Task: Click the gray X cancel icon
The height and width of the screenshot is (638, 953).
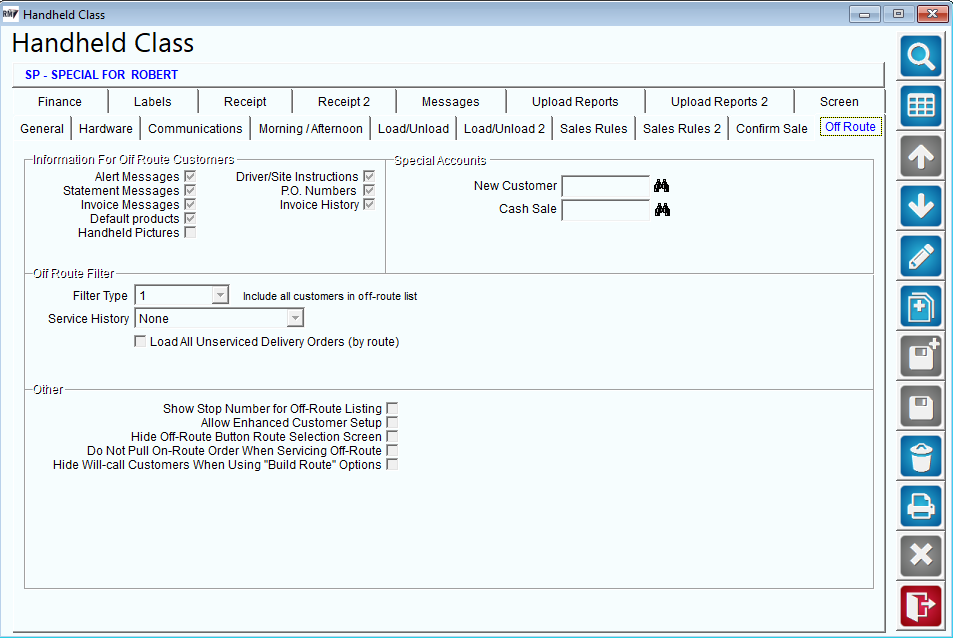Action: click(921, 556)
